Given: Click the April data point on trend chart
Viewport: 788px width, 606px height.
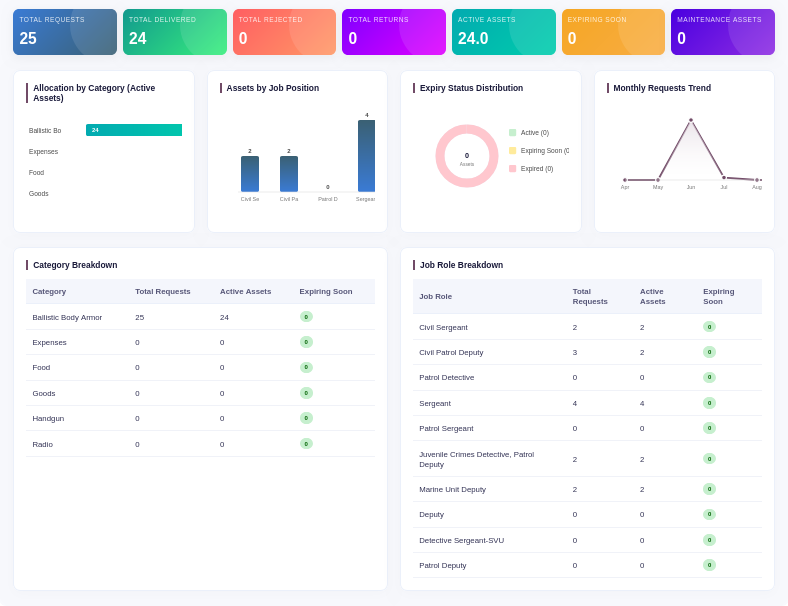Looking at the screenshot, I should click(x=625, y=180).
